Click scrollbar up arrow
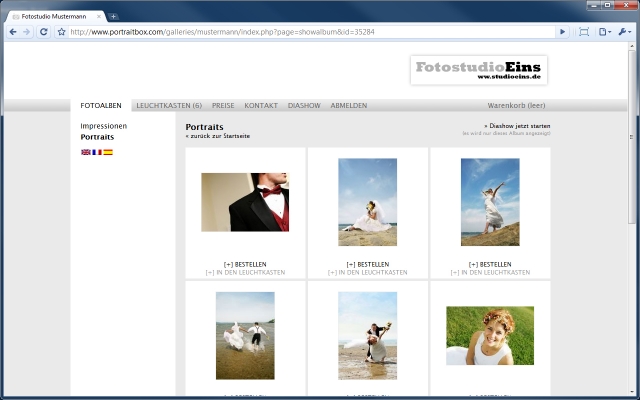The height and width of the screenshot is (400, 640). coord(632,46)
